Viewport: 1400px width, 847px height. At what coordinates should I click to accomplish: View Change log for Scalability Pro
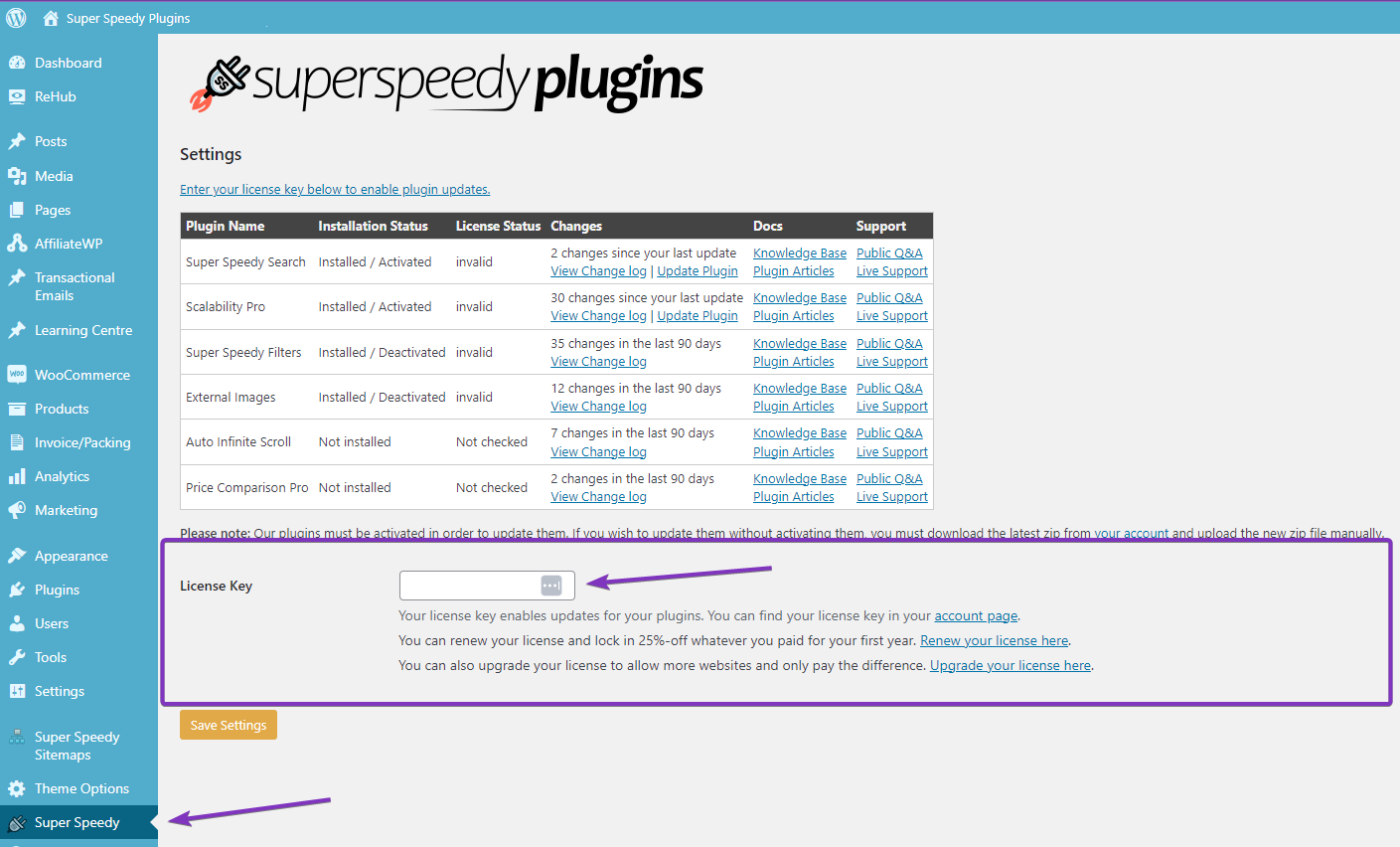pyautogui.click(x=598, y=315)
